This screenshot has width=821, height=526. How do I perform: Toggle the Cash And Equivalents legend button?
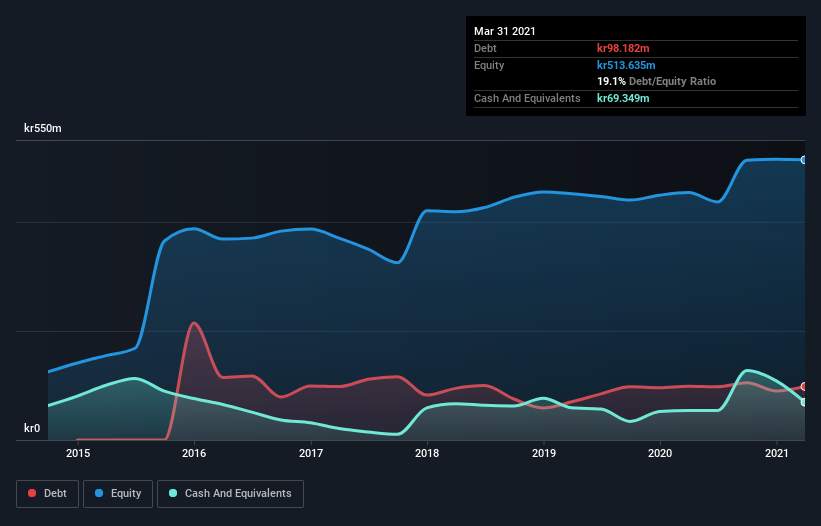coord(230,494)
